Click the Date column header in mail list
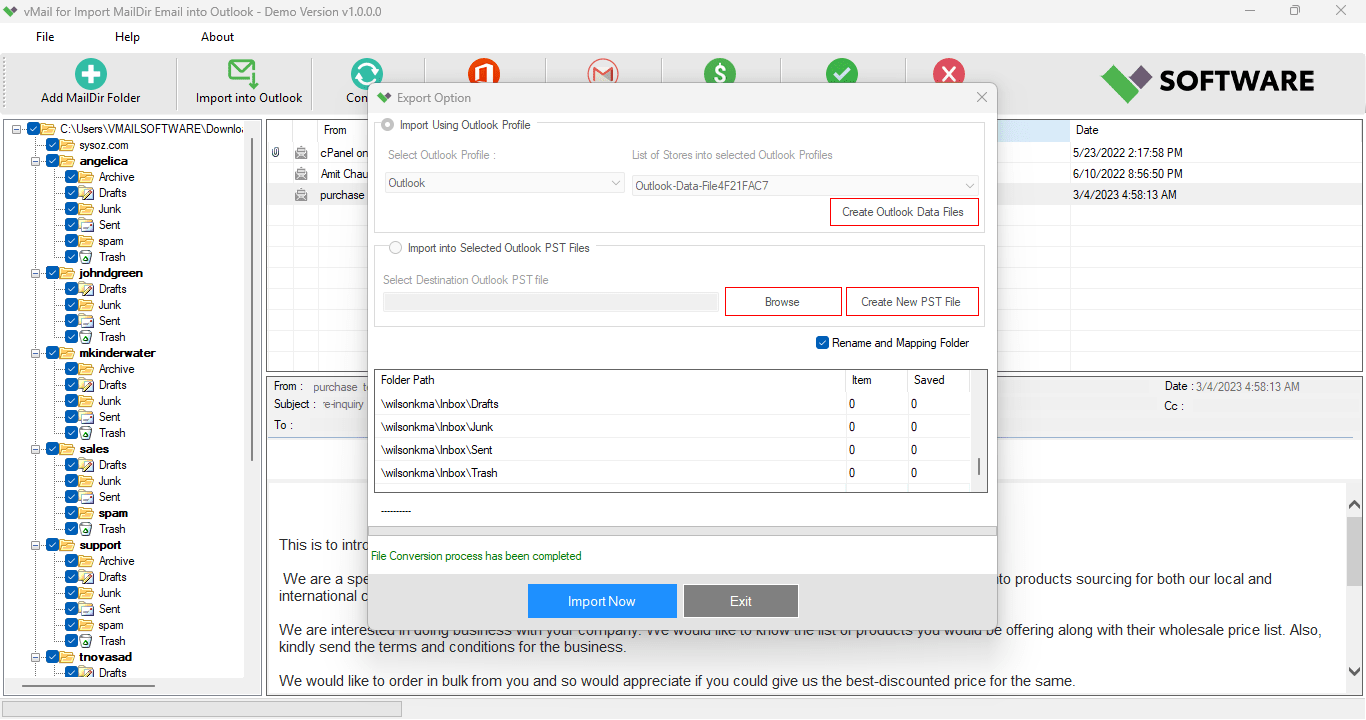1366x720 pixels. coord(1215,130)
